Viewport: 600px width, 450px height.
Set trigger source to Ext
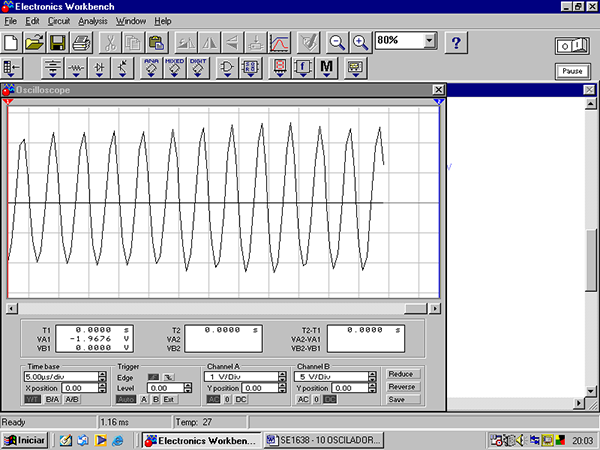[x=169, y=399]
